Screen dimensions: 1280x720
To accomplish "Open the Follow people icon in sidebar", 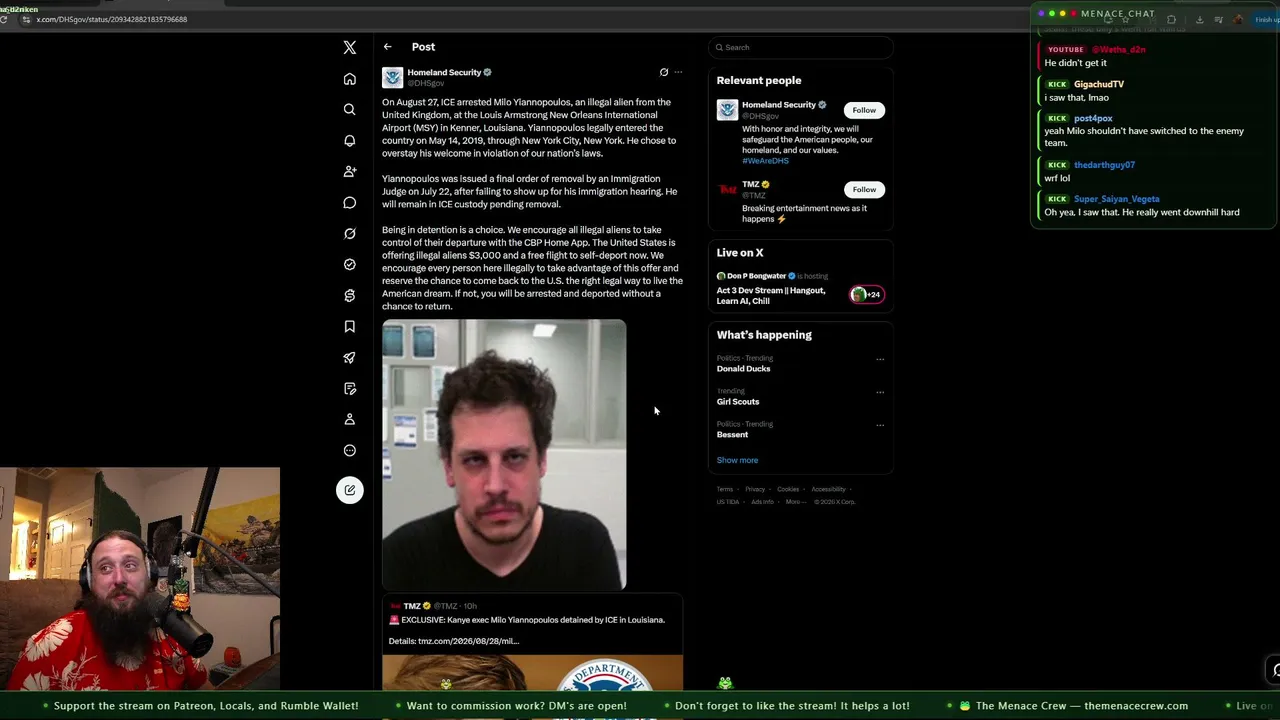I will click(x=350, y=172).
